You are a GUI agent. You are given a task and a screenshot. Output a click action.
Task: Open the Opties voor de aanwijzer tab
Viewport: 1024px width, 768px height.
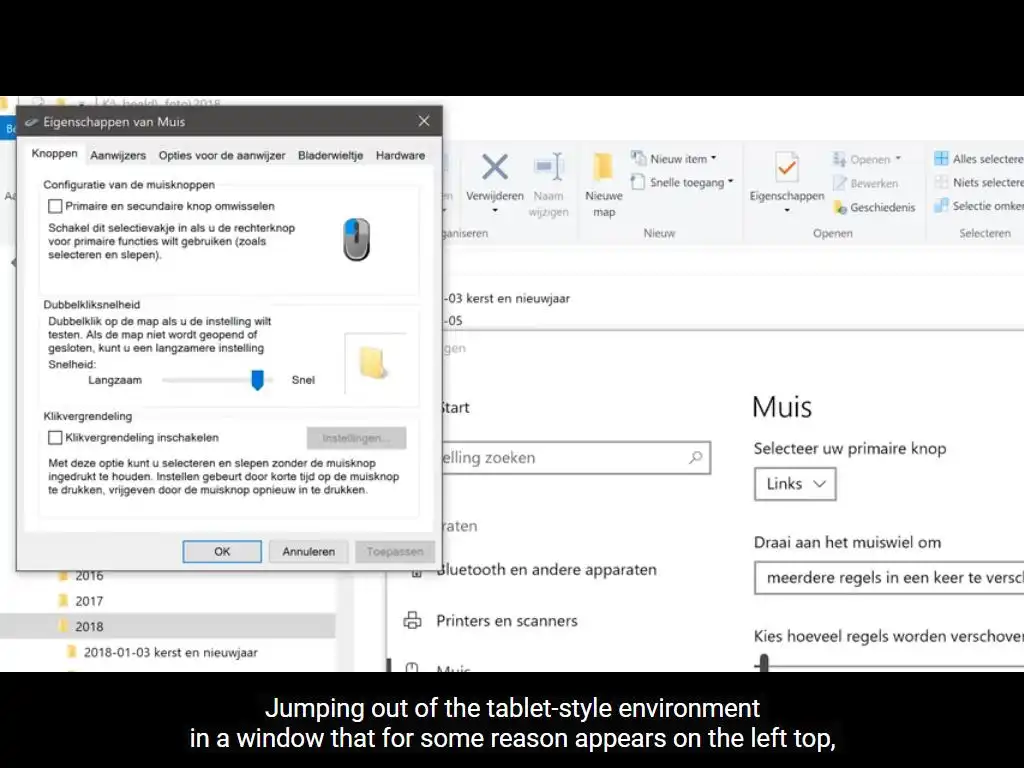[x=222, y=155]
